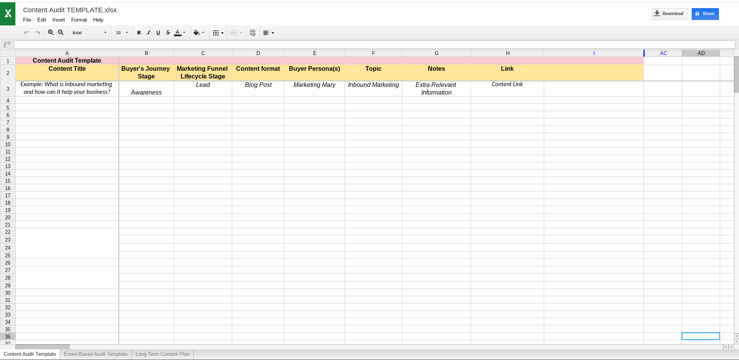The image size is (739, 360).
Task: Click the formula fx icon
Action: pyautogui.click(x=7, y=45)
